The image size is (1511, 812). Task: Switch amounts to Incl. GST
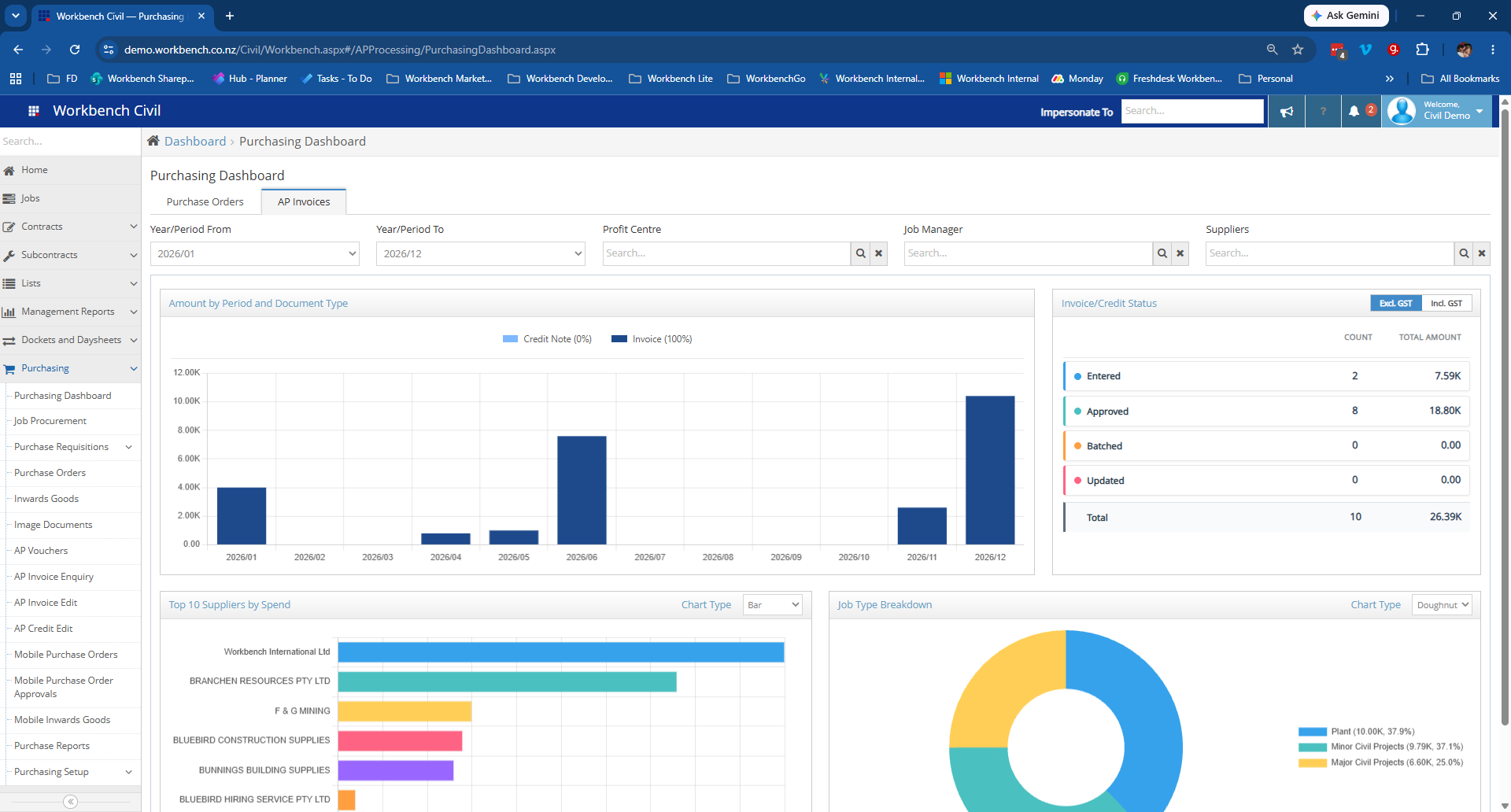coord(1446,303)
